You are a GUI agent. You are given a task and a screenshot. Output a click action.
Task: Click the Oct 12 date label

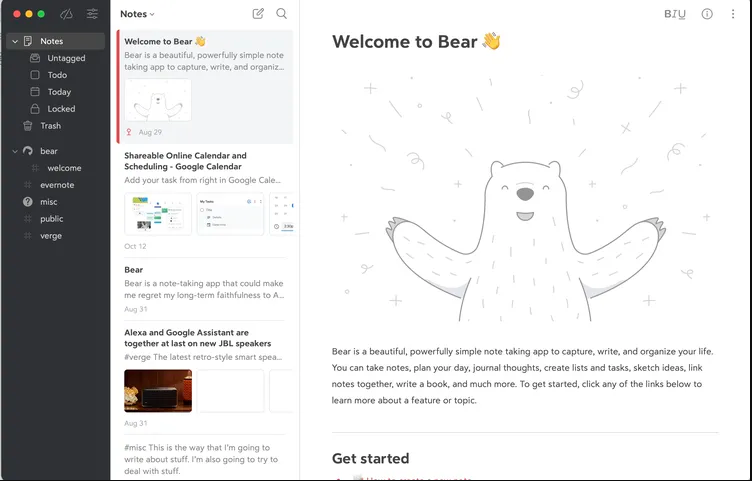point(135,246)
